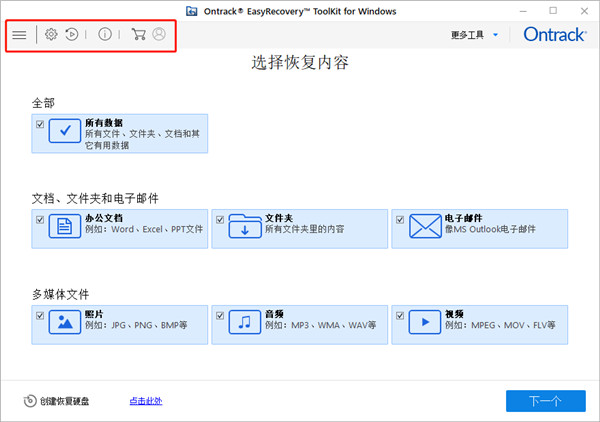Open the info about icon
Viewport: 600px width, 422px height.
(x=105, y=34)
